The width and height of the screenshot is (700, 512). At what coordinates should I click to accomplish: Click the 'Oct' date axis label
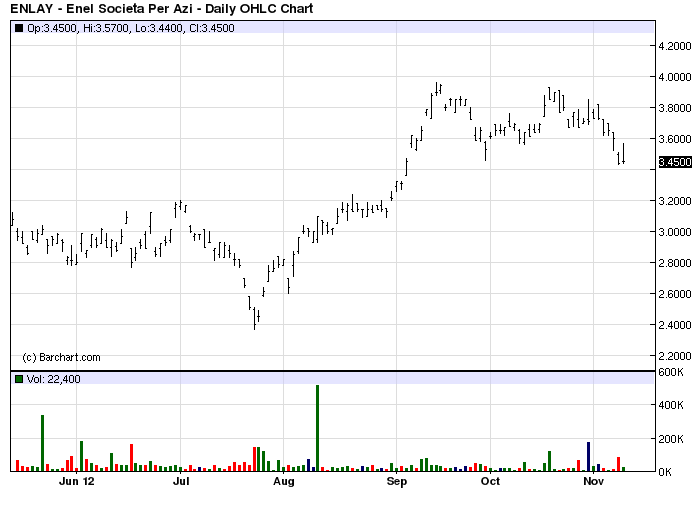coord(491,481)
